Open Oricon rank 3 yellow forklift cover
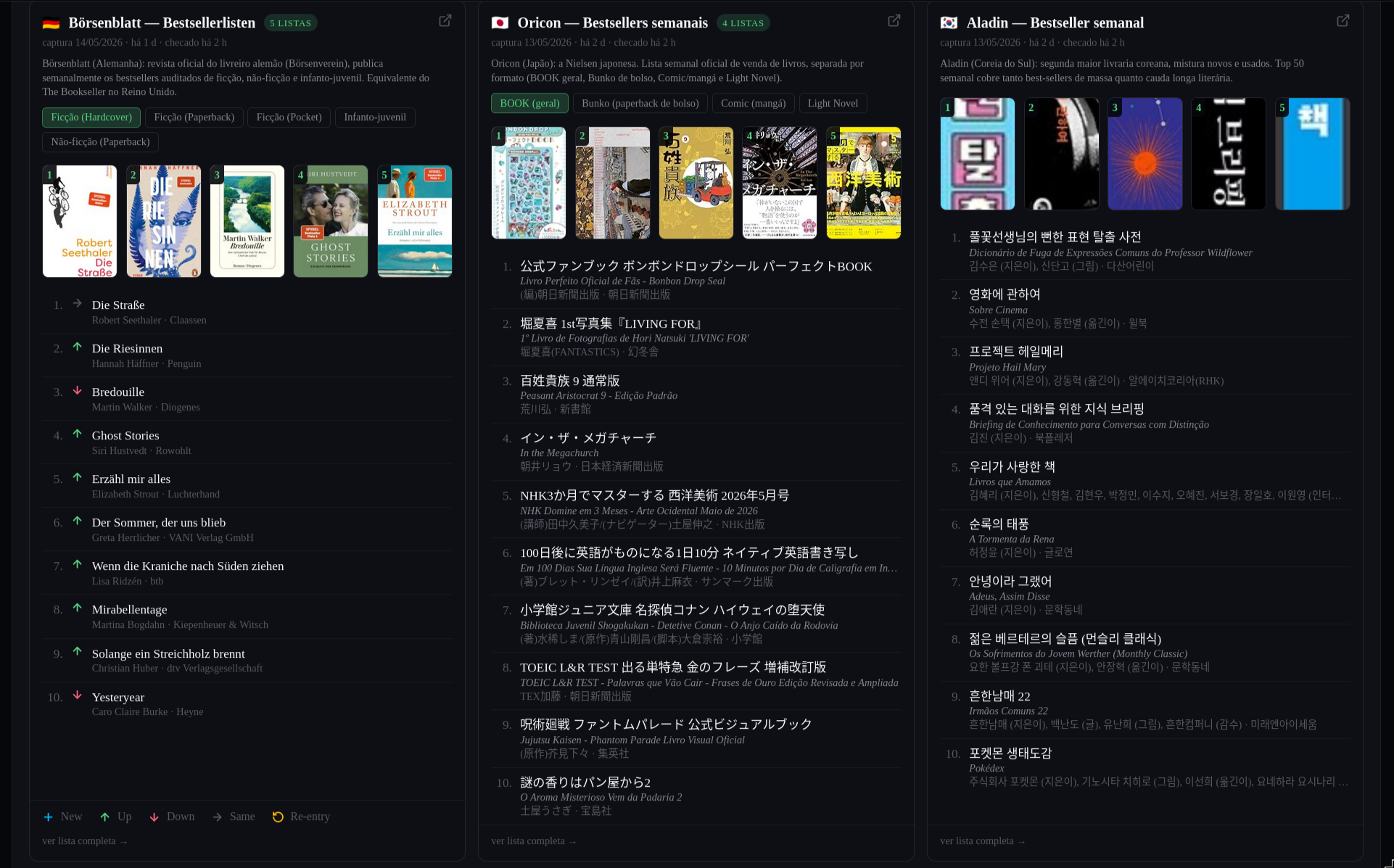The height and width of the screenshot is (868, 1394). [x=696, y=183]
